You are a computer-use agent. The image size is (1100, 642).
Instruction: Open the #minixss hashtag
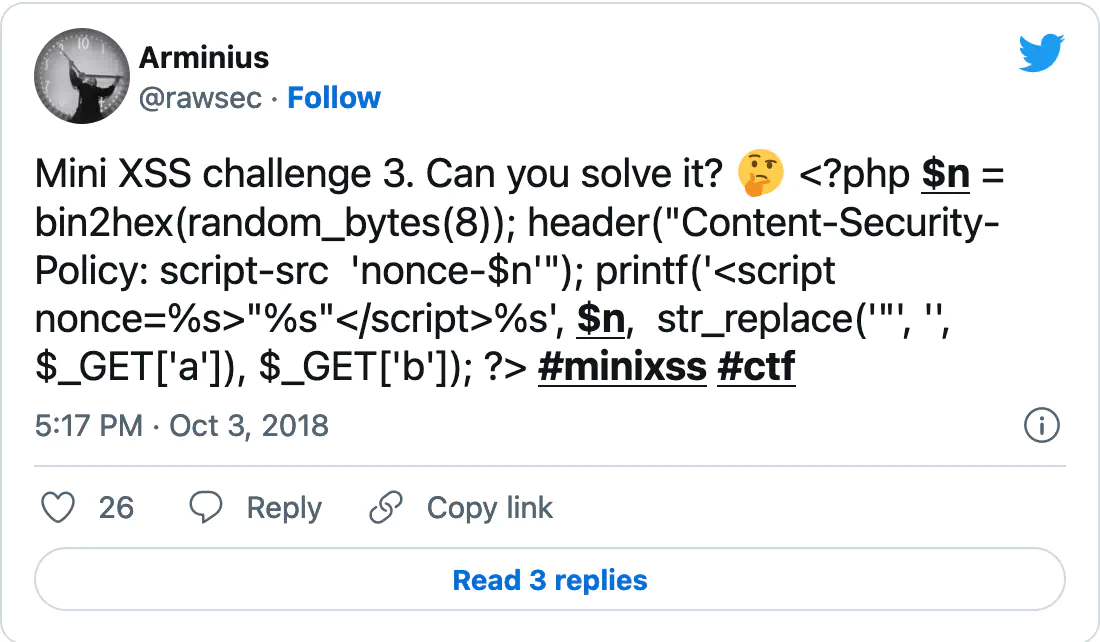click(622, 366)
